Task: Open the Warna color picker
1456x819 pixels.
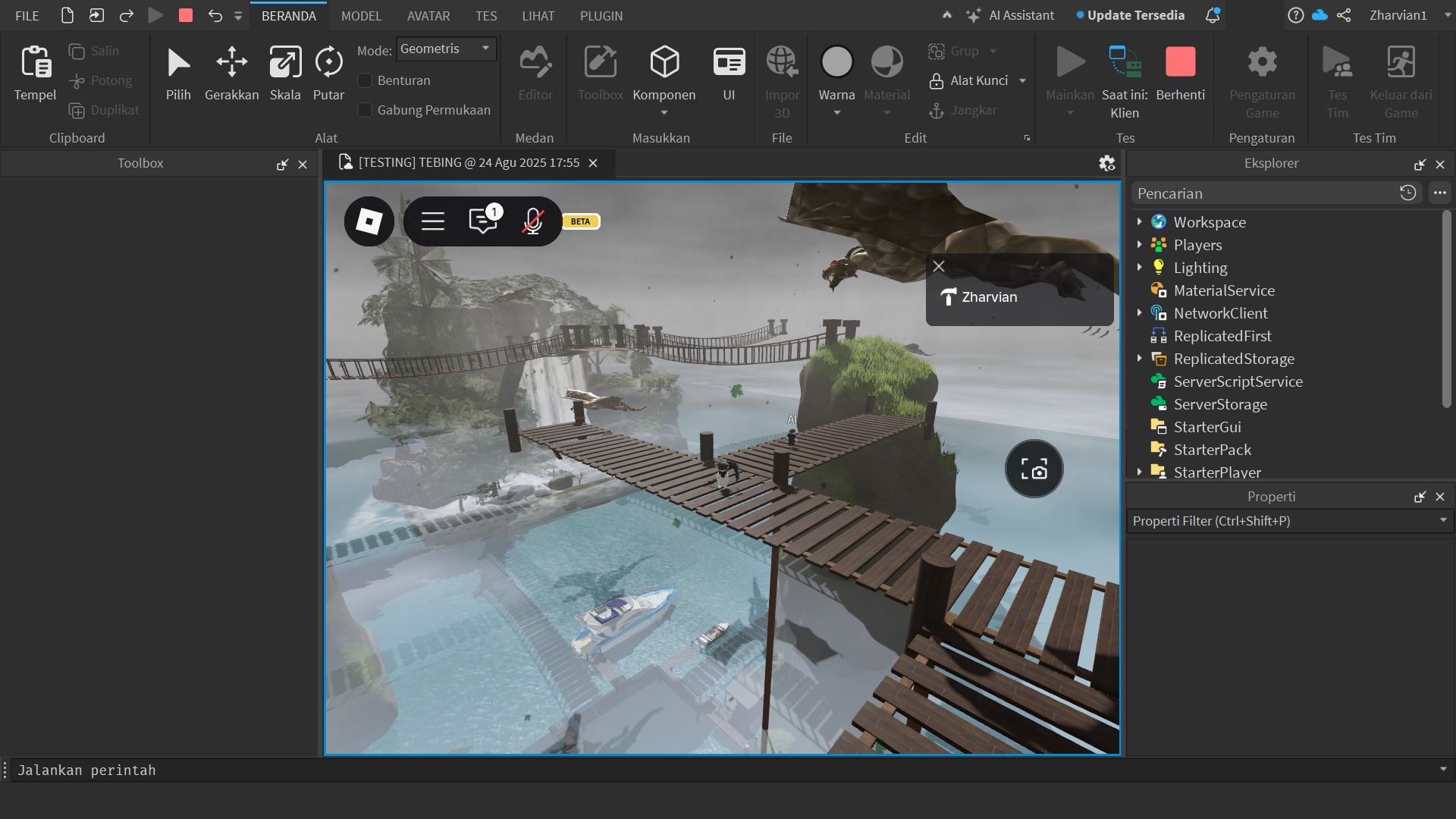Action: (836, 80)
